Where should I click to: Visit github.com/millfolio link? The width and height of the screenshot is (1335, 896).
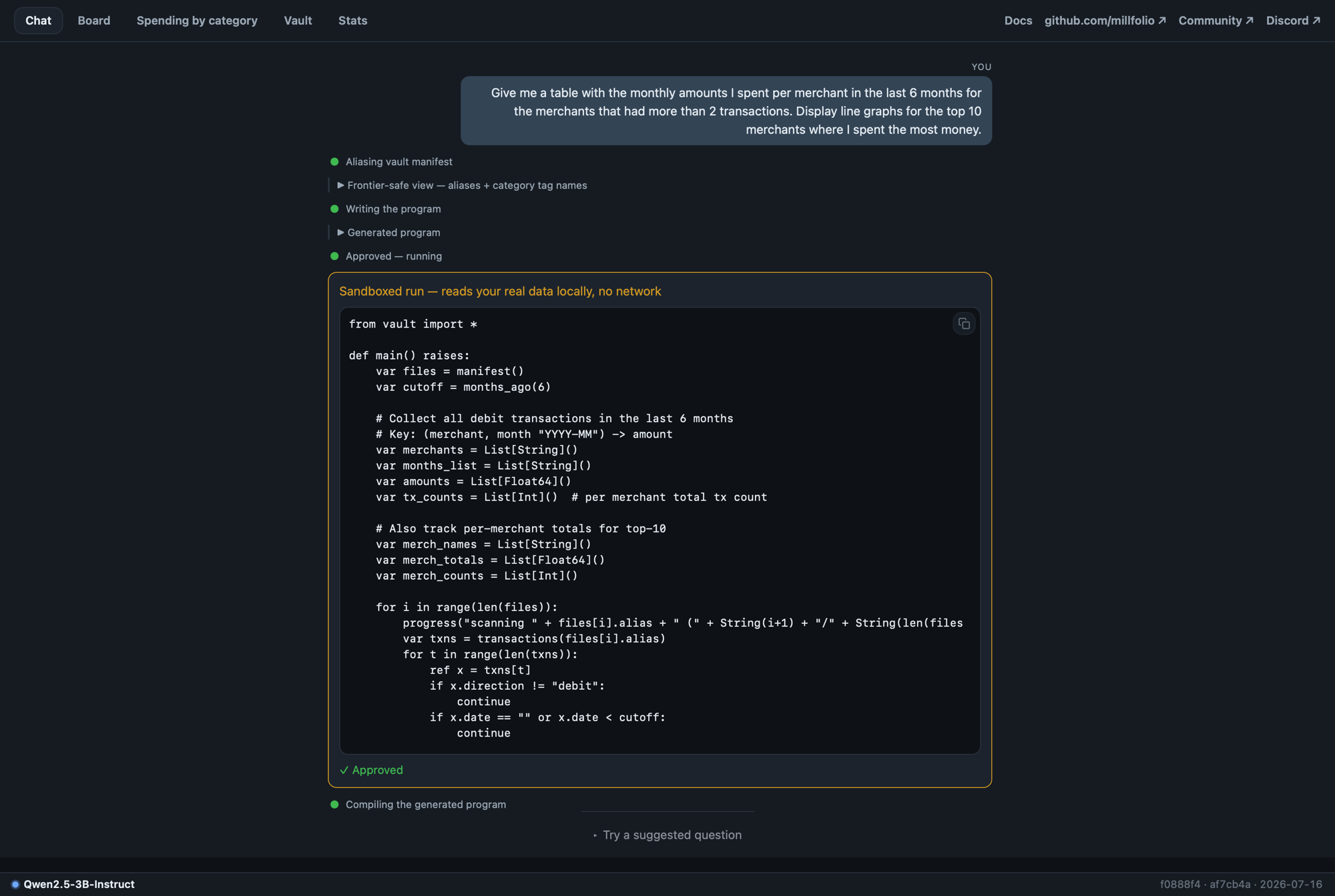pos(1105,21)
